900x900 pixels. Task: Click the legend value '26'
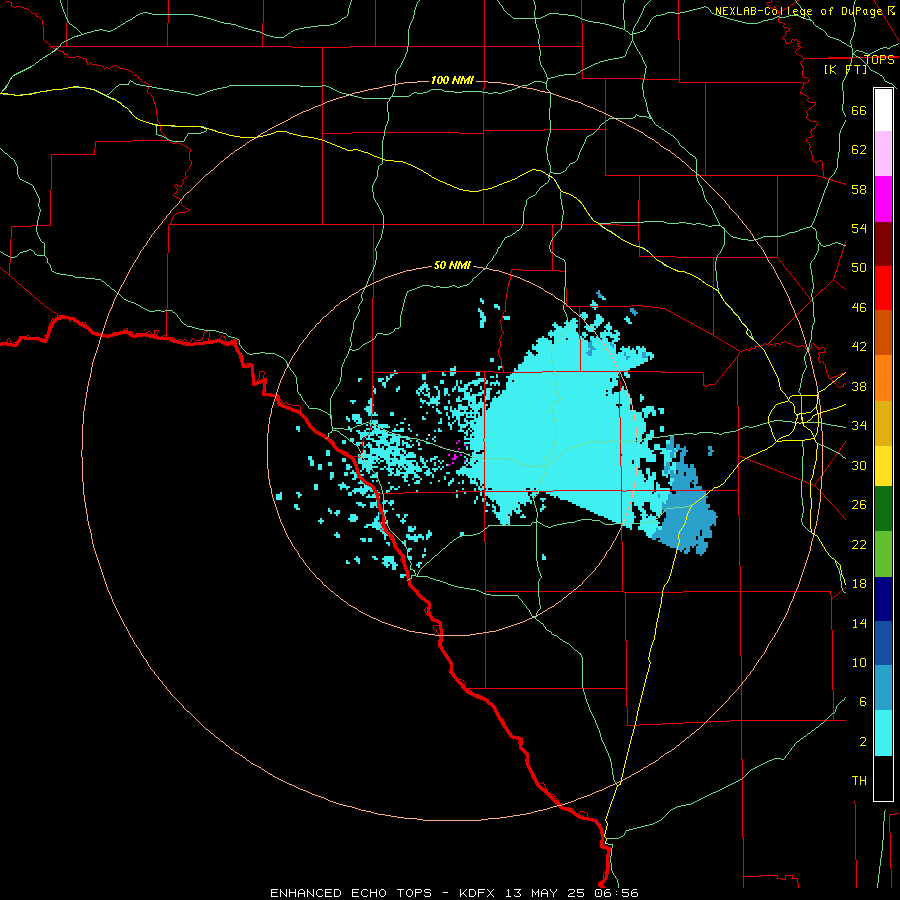tap(859, 505)
